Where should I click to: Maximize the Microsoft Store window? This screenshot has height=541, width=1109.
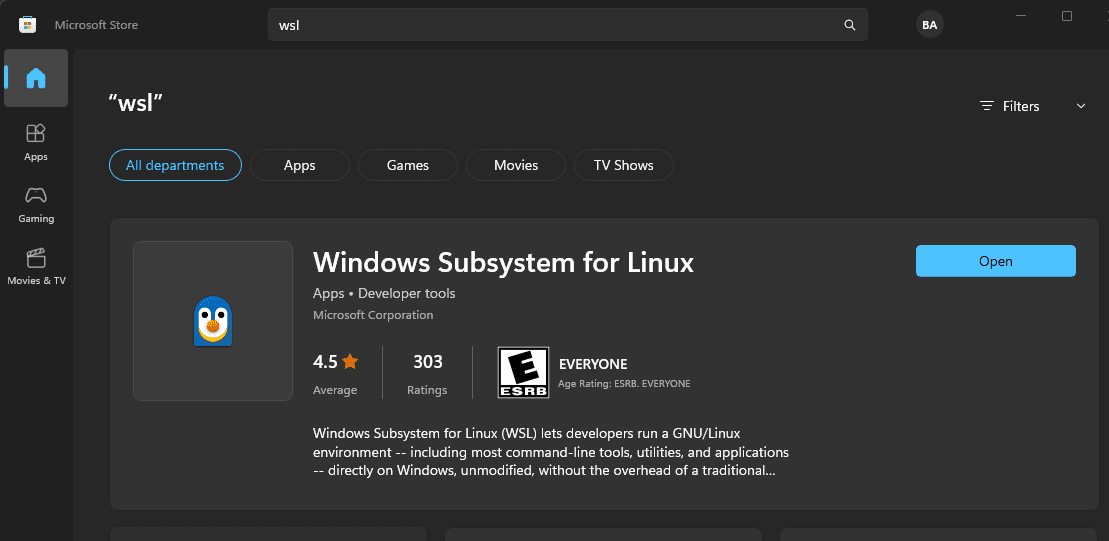coord(1067,16)
